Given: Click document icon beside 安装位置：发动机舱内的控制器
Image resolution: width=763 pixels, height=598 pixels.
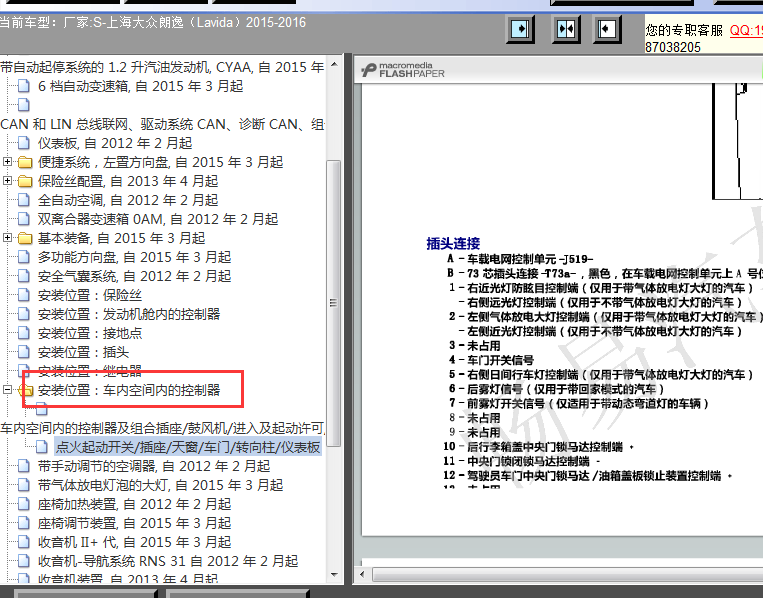Looking at the screenshot, I should point(24,314).
